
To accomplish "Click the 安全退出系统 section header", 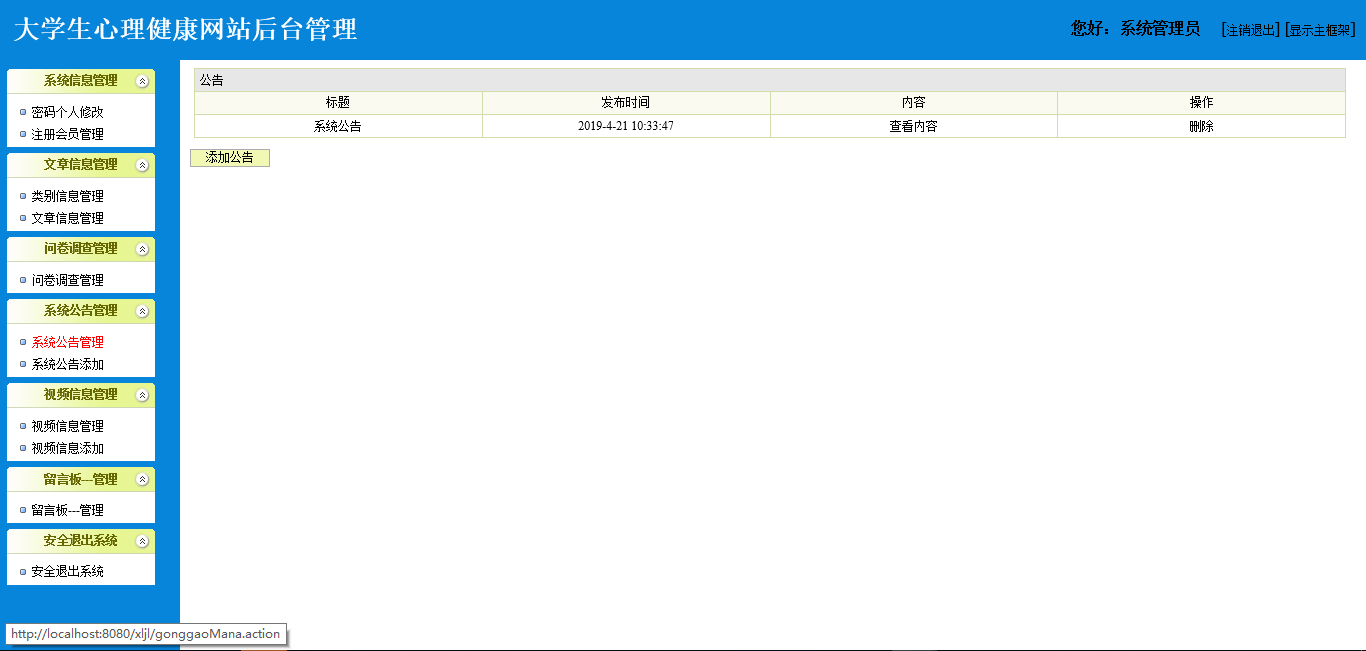I will (x=81, y=541).
